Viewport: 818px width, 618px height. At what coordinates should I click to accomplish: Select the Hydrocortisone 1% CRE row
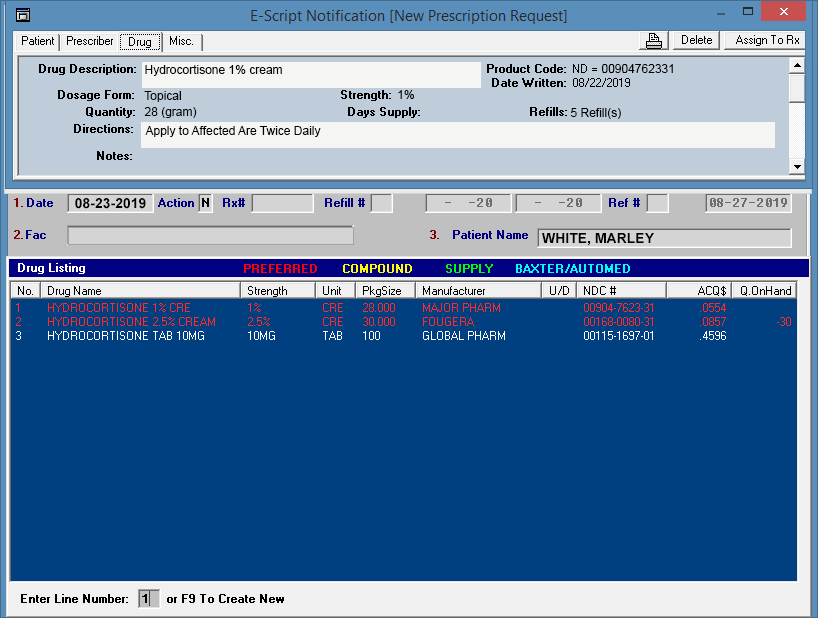coord(118,308)
